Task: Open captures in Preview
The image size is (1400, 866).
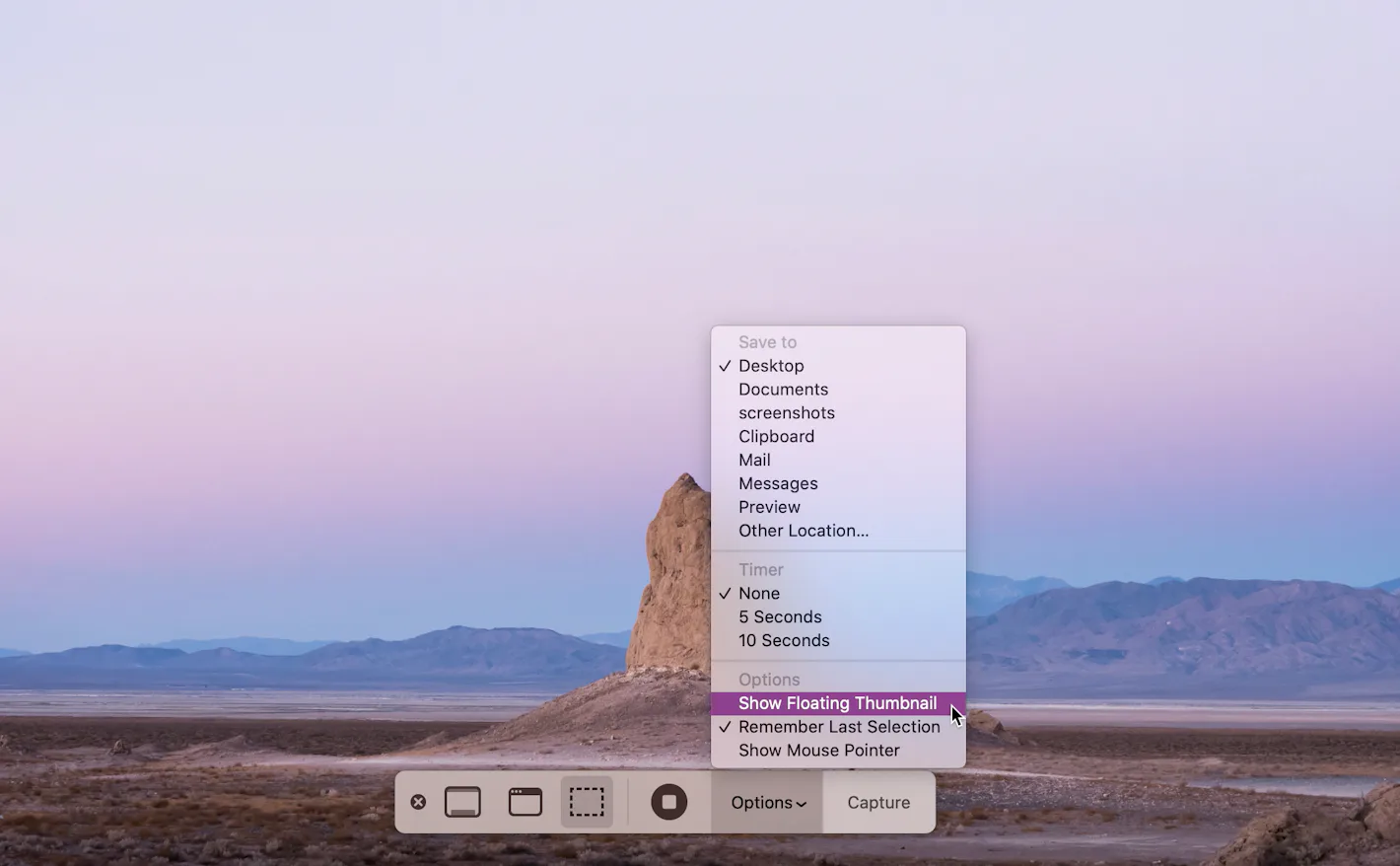Action: [838, 508]
